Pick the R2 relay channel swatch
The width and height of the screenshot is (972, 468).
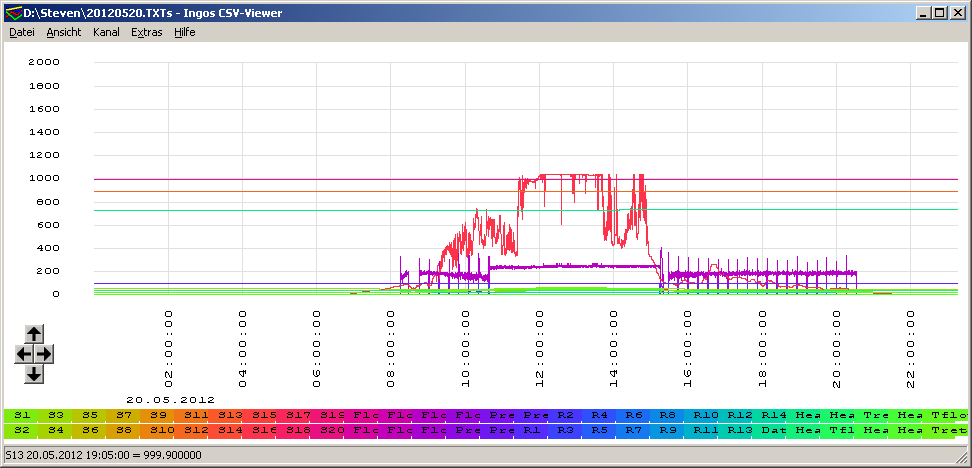point(566,415)
